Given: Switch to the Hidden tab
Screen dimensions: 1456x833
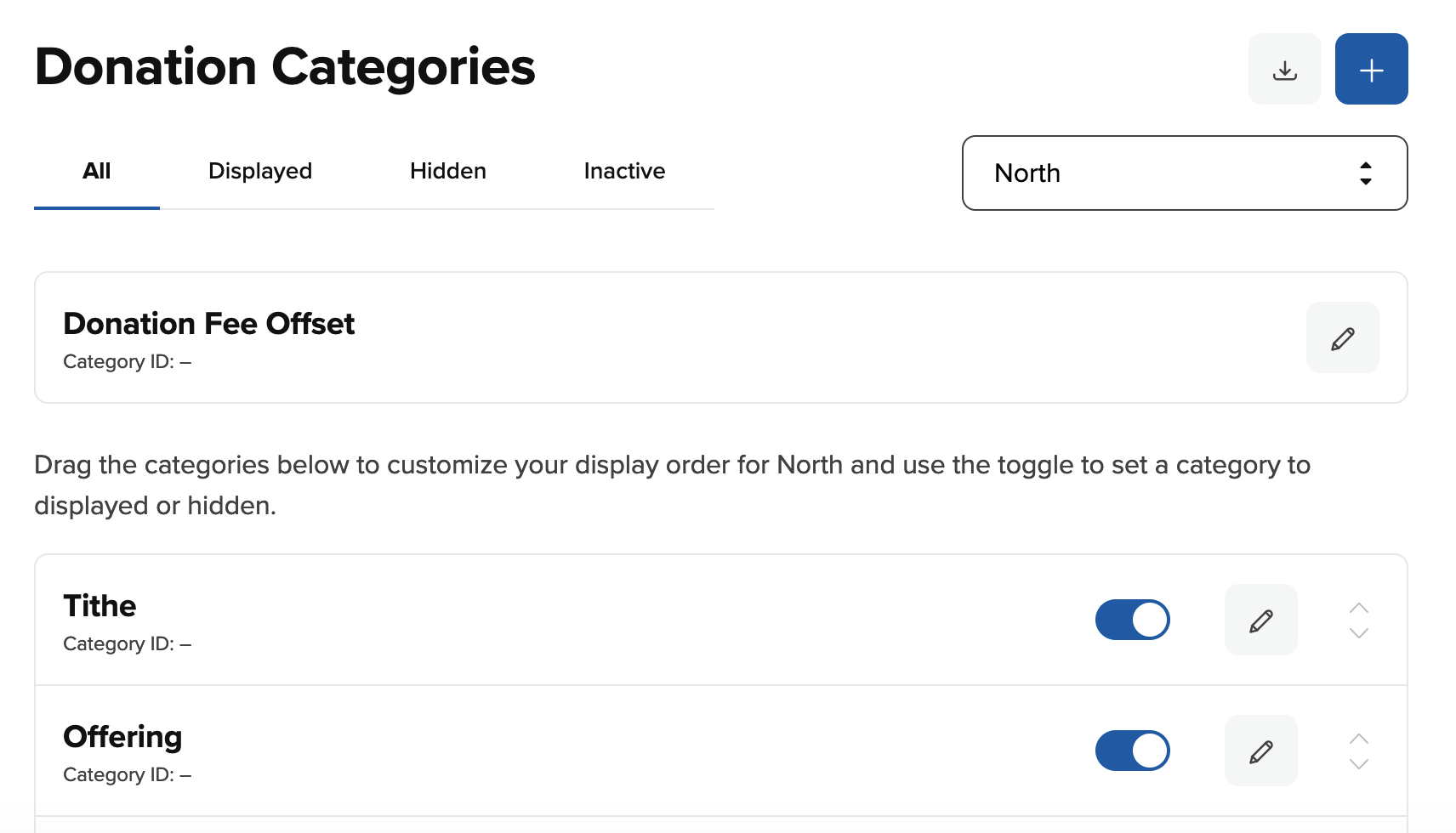Looking at the screenshot, I should coord(448,172).
